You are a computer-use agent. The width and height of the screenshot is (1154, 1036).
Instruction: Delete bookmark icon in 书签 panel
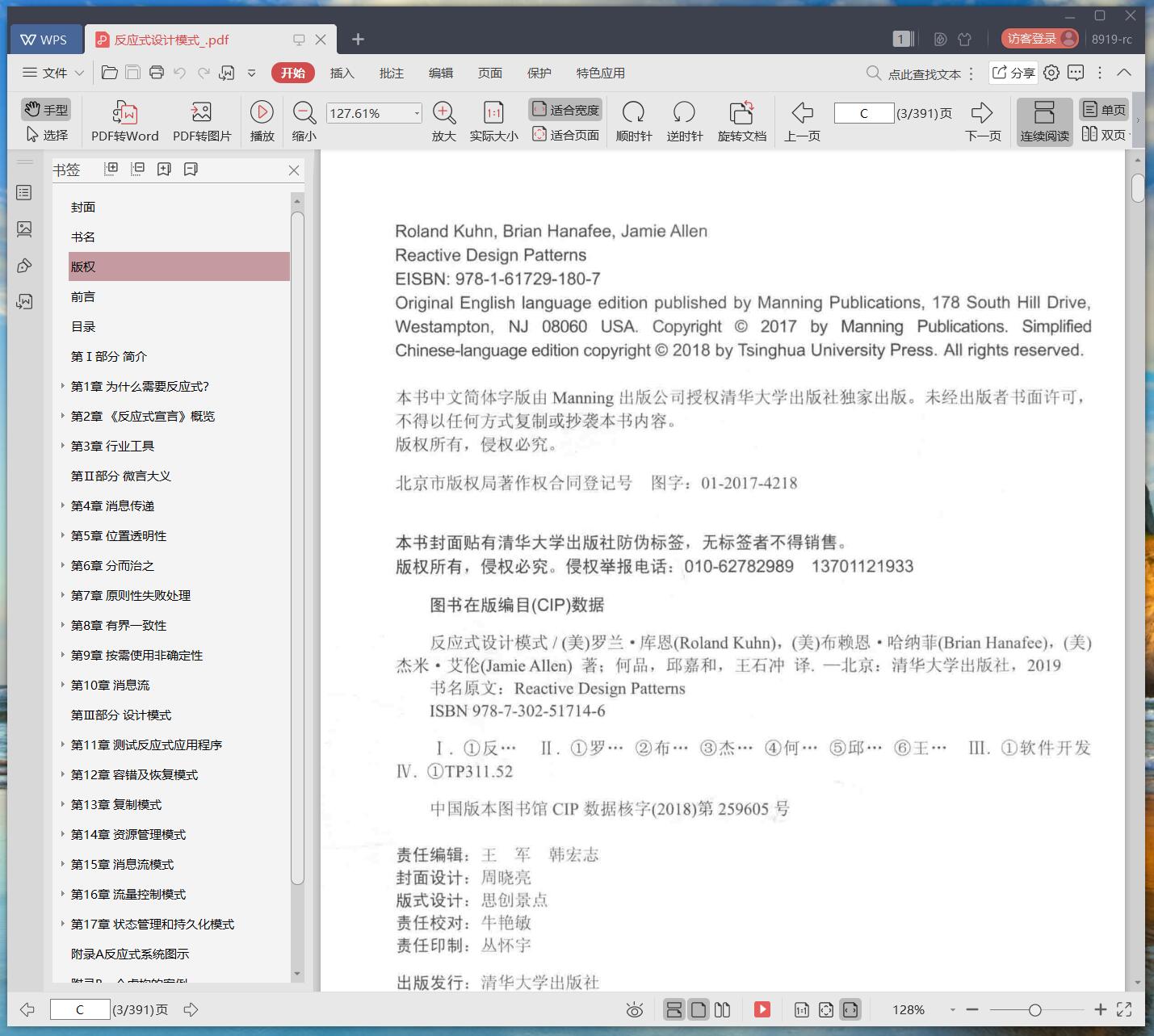(191, 169)
